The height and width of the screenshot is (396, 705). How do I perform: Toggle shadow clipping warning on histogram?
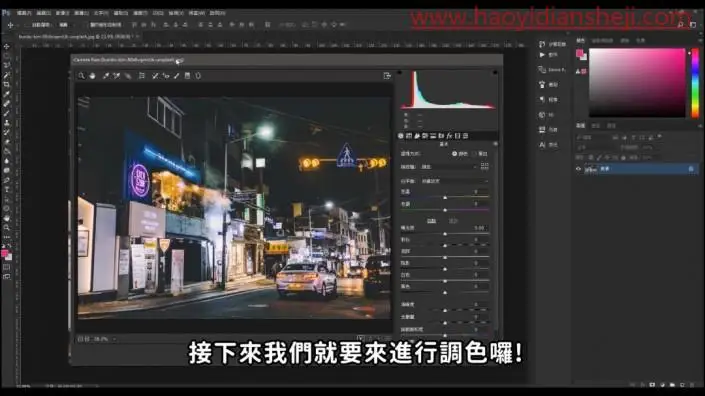[x=400, y=72]
